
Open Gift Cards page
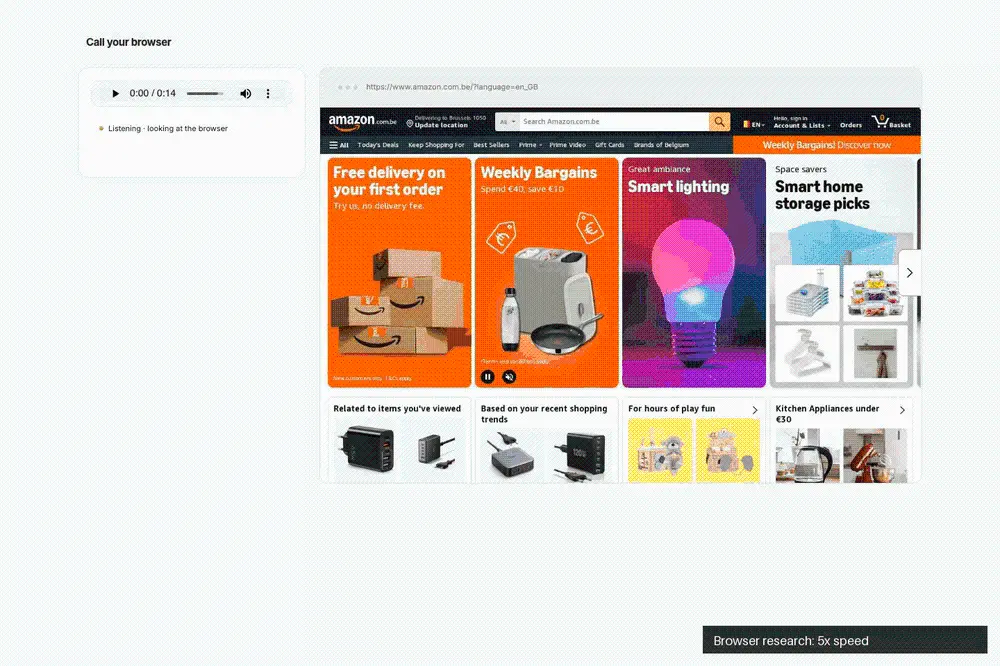click(x=610, y=145)
